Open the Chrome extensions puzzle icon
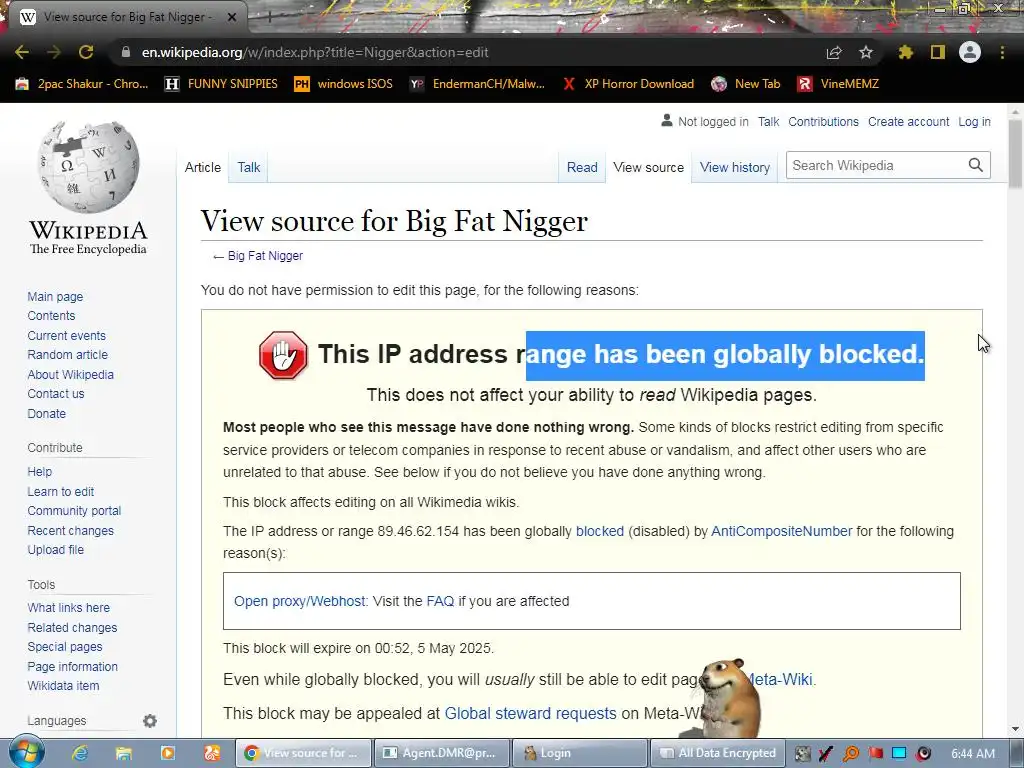The height and width of the screenshot is (768, 1024). 906,52
